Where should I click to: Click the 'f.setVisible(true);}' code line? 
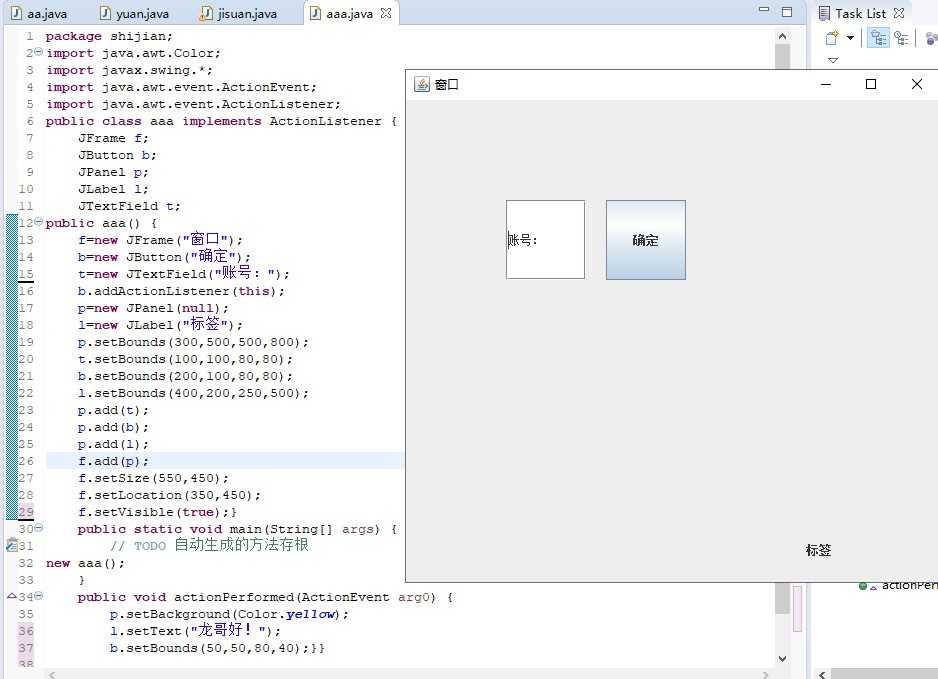[157, 512]
